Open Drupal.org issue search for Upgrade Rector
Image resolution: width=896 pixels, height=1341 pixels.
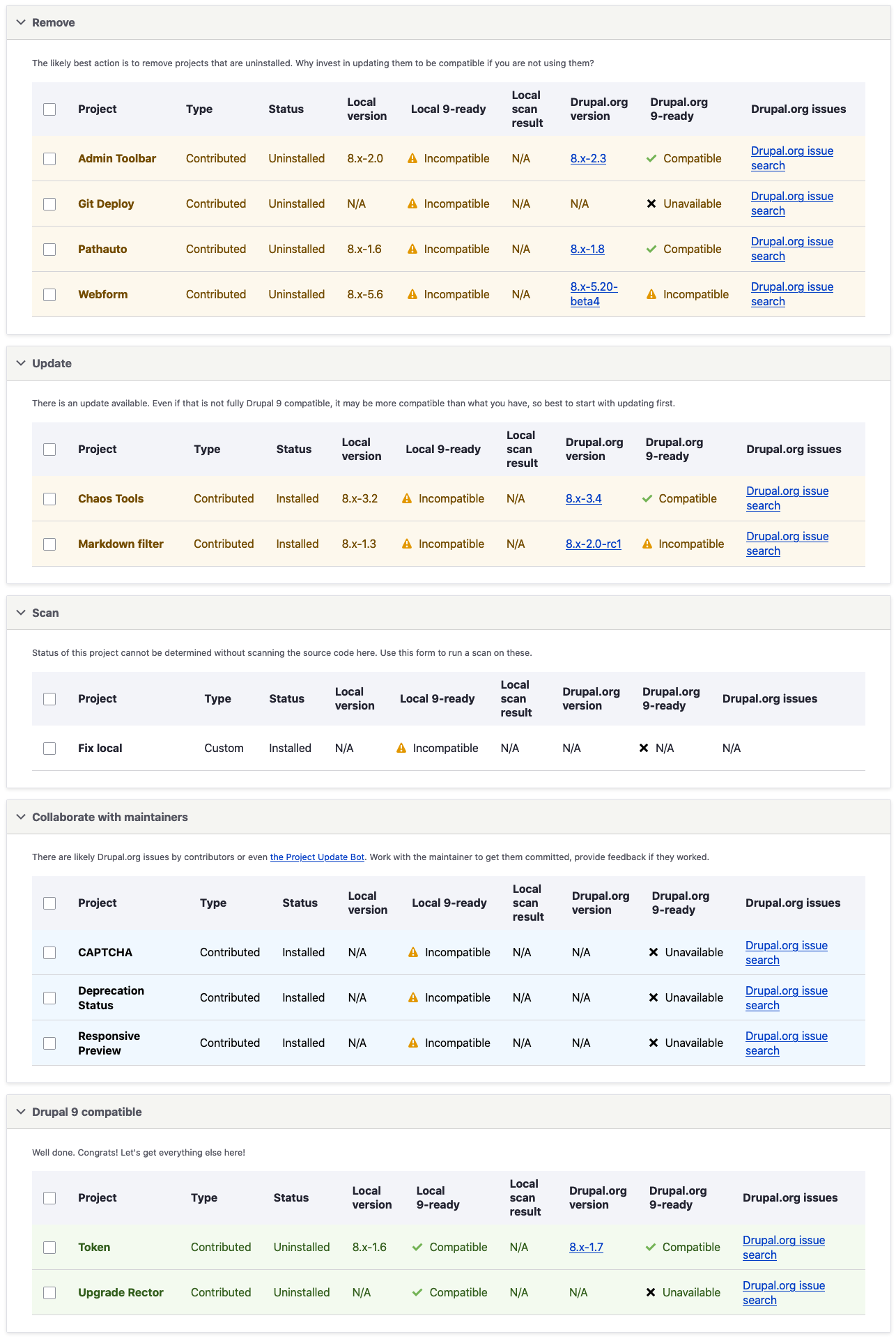click(784, 1293)
